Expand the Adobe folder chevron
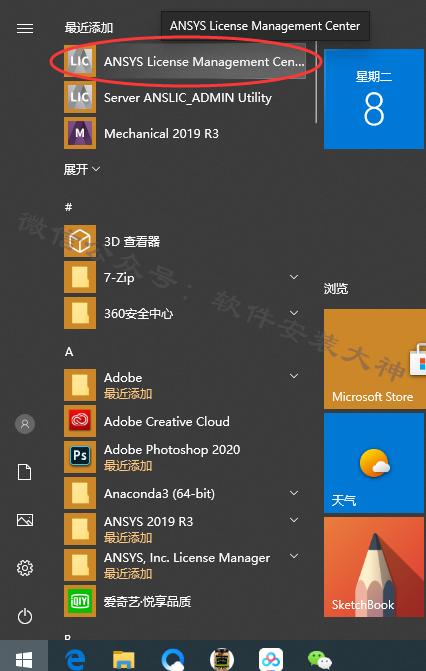 point(294,376)
